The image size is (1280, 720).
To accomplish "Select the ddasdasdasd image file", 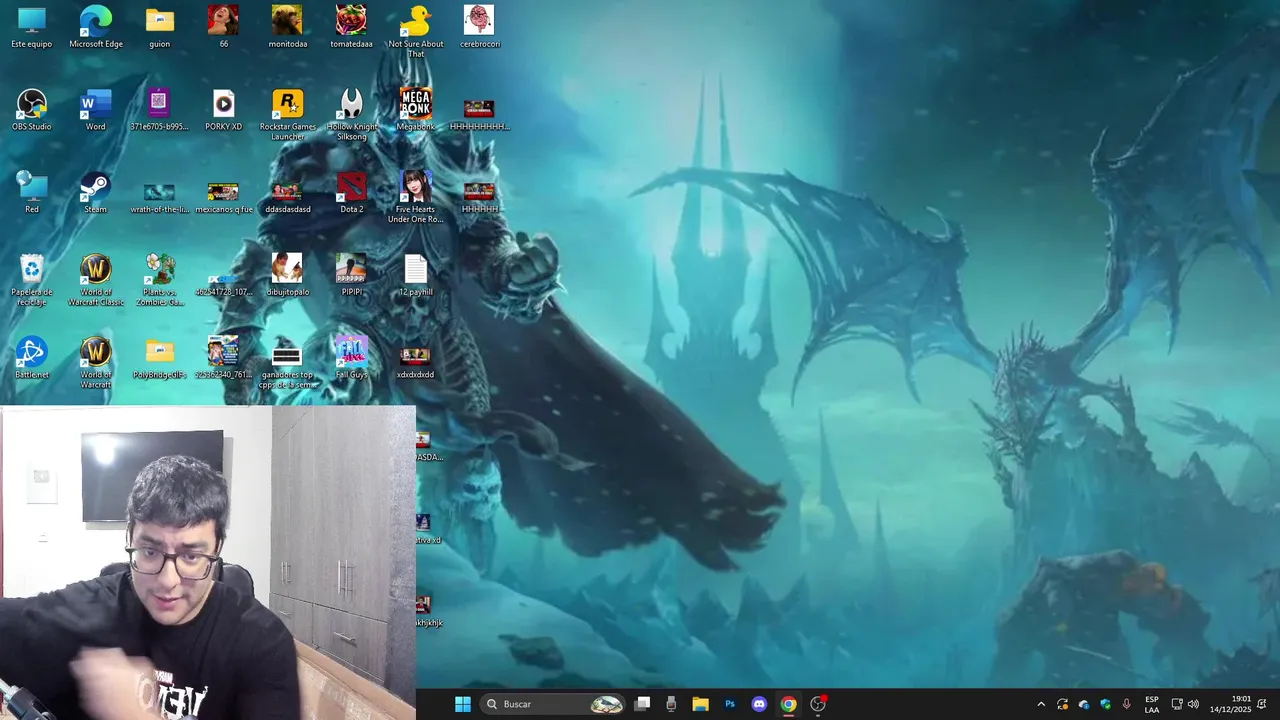I will pyautogui.click(x=287, y=197).
